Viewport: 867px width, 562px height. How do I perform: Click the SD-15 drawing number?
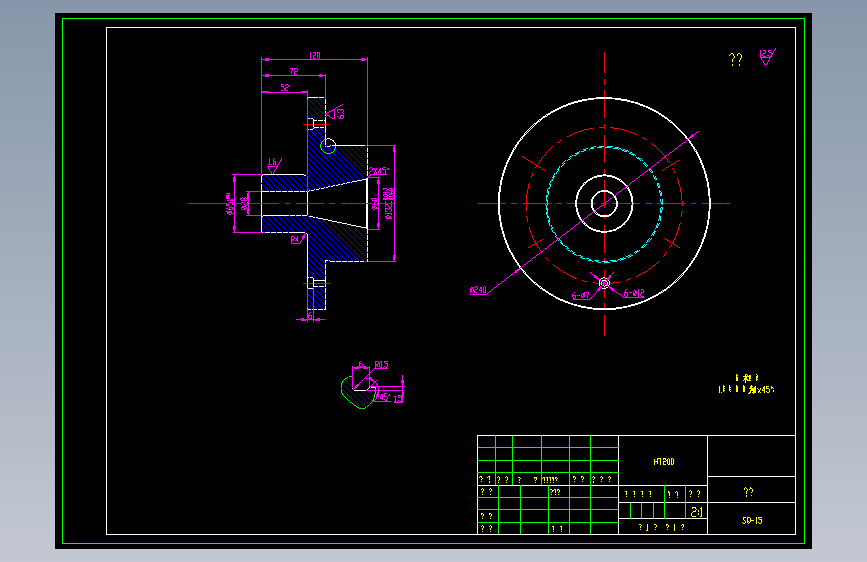[x=752, y=521]
